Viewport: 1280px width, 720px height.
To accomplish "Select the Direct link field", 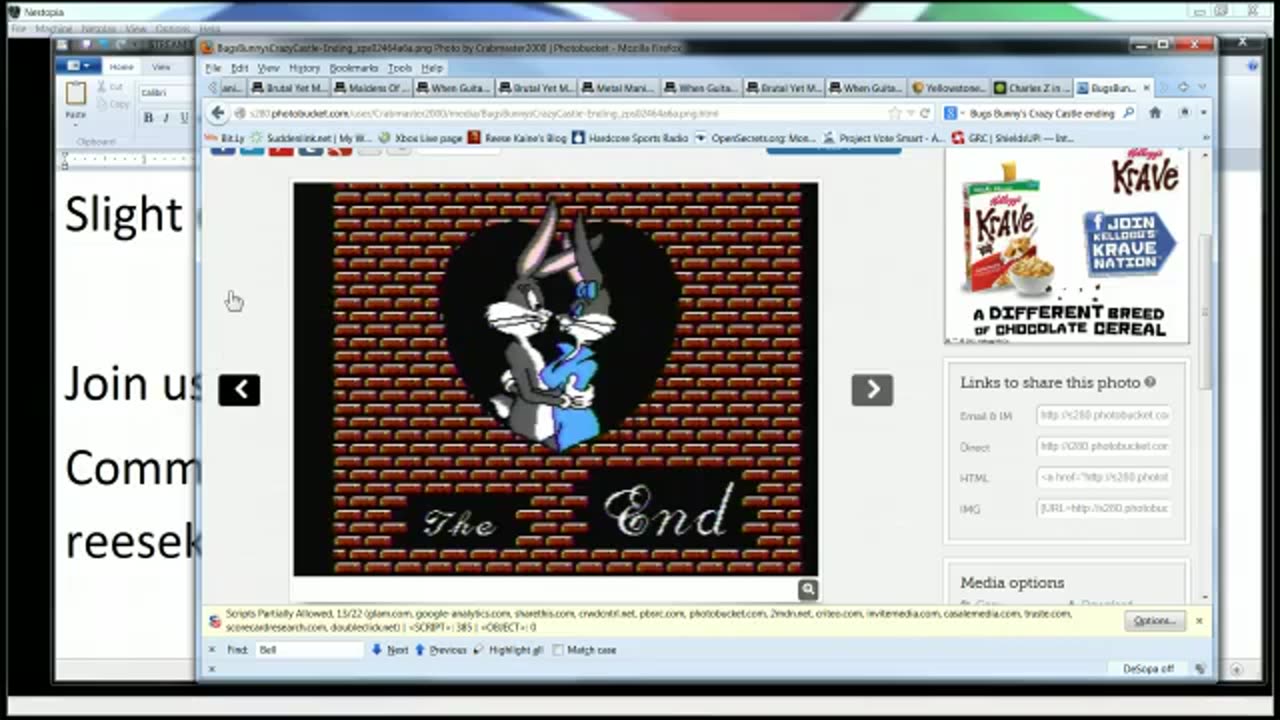I will pos(1105,446).
